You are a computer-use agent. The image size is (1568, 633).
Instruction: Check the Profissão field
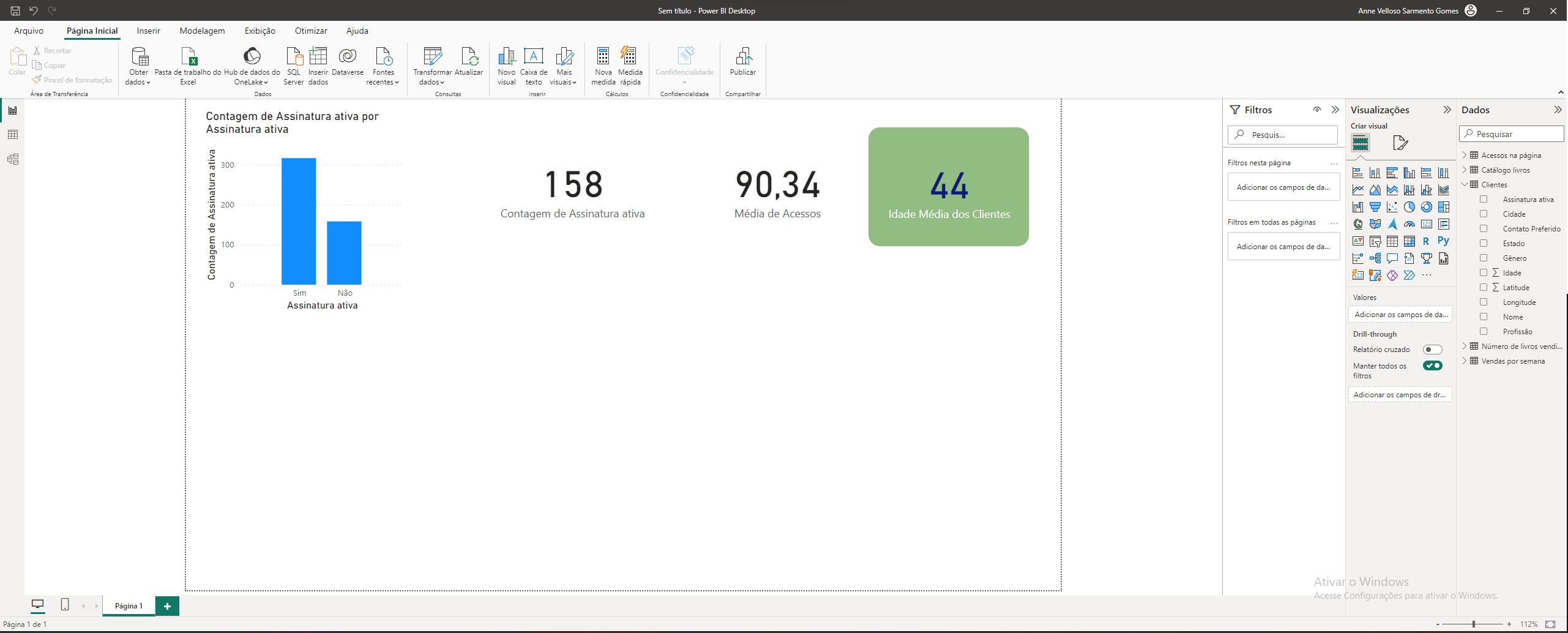click(1484, 332)
